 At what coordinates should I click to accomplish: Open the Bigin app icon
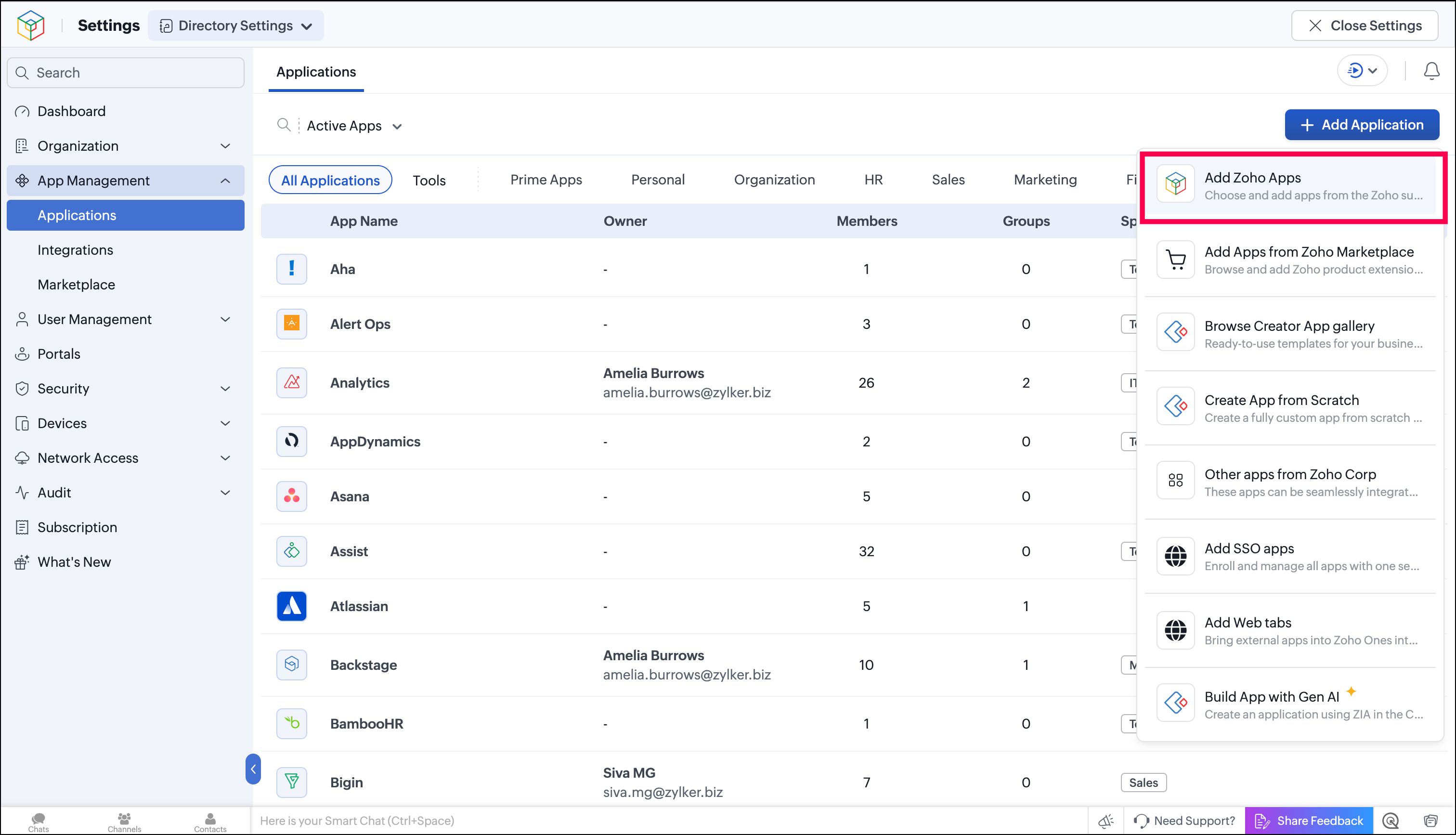[292, 782]
